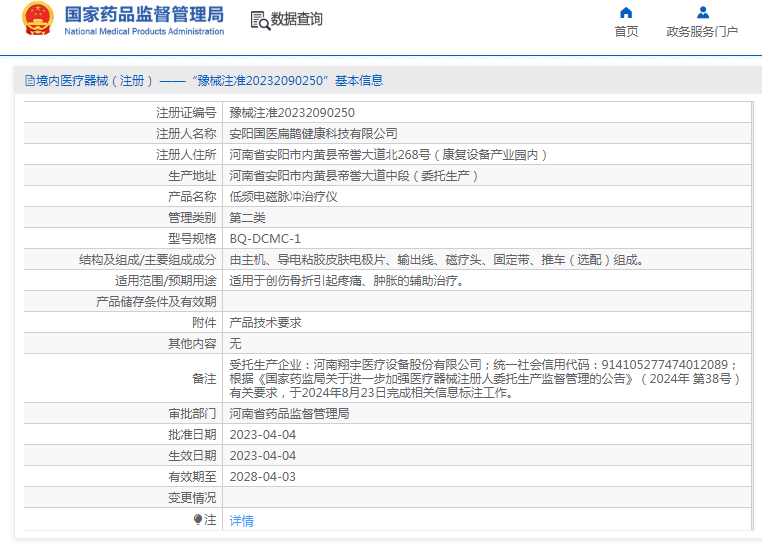This screenshot has height=550, width=762.
Task: Open the 数据查询 search icon
Action: click(x=260, y=20)
